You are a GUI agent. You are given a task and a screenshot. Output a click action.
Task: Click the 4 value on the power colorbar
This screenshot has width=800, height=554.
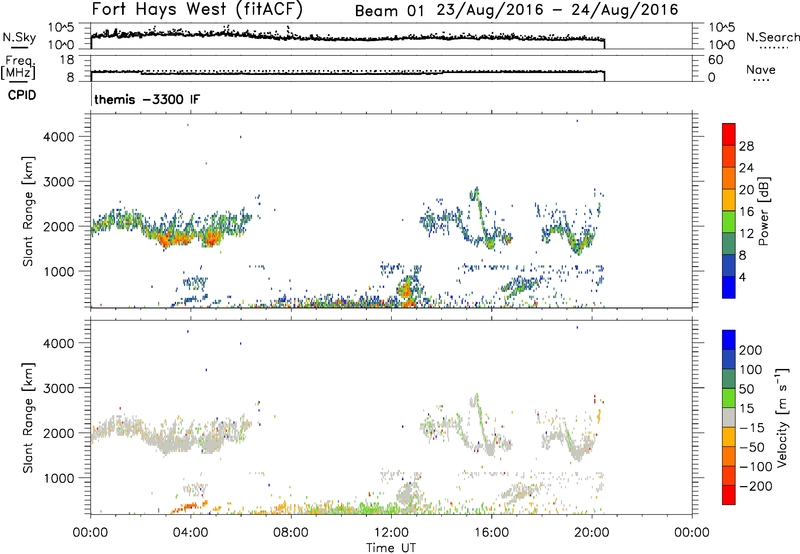pyautogui.click(x=742, y=277)
